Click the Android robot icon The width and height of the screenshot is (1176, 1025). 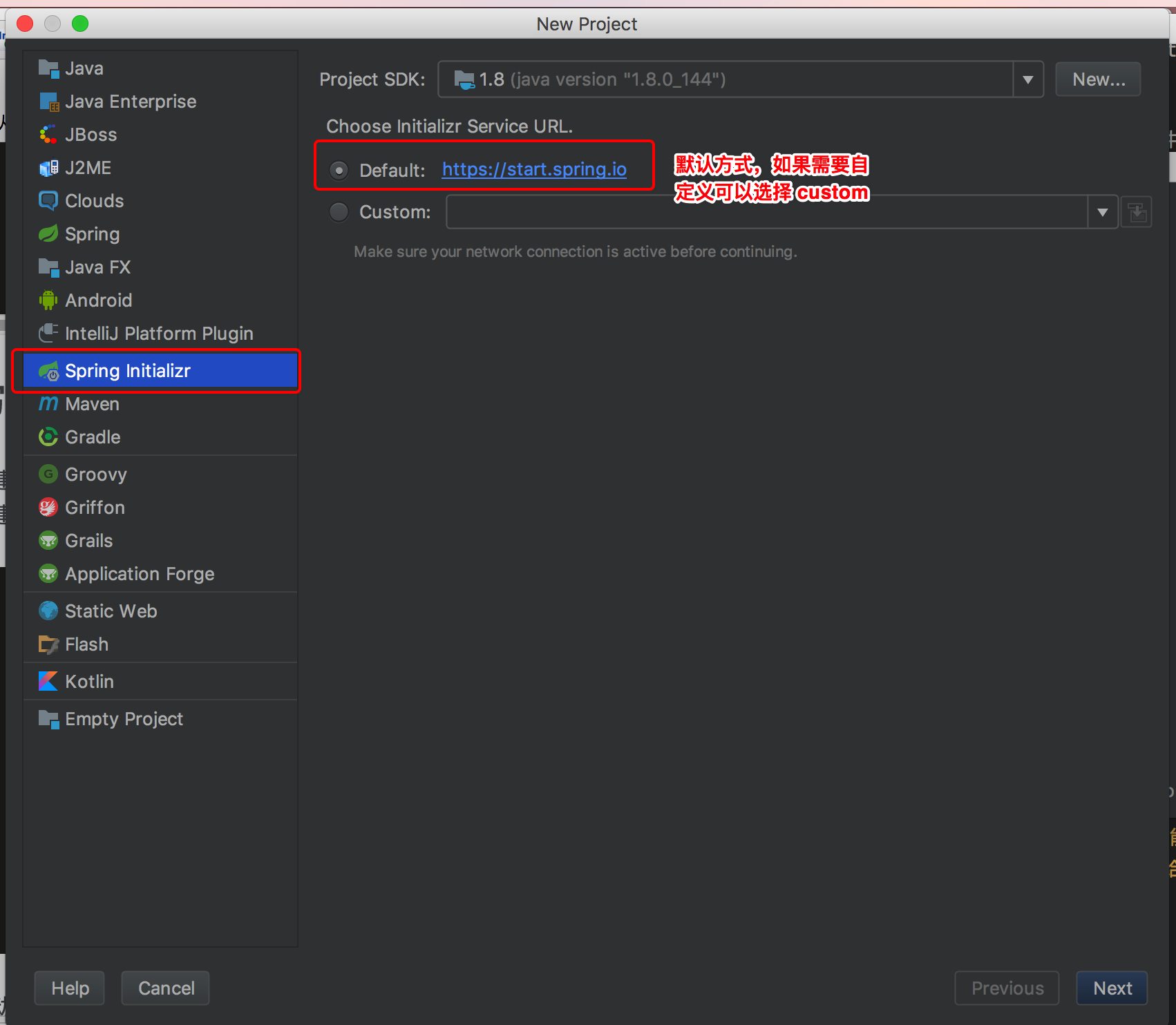click(48, 300)
